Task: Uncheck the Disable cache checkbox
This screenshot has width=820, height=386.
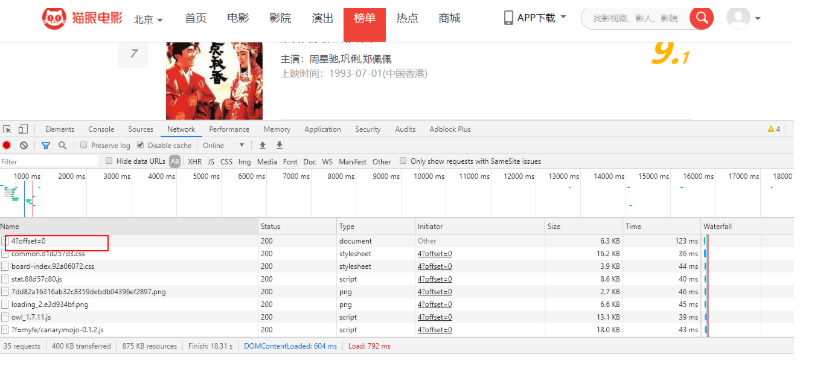Action: click(x=140, y=145)
